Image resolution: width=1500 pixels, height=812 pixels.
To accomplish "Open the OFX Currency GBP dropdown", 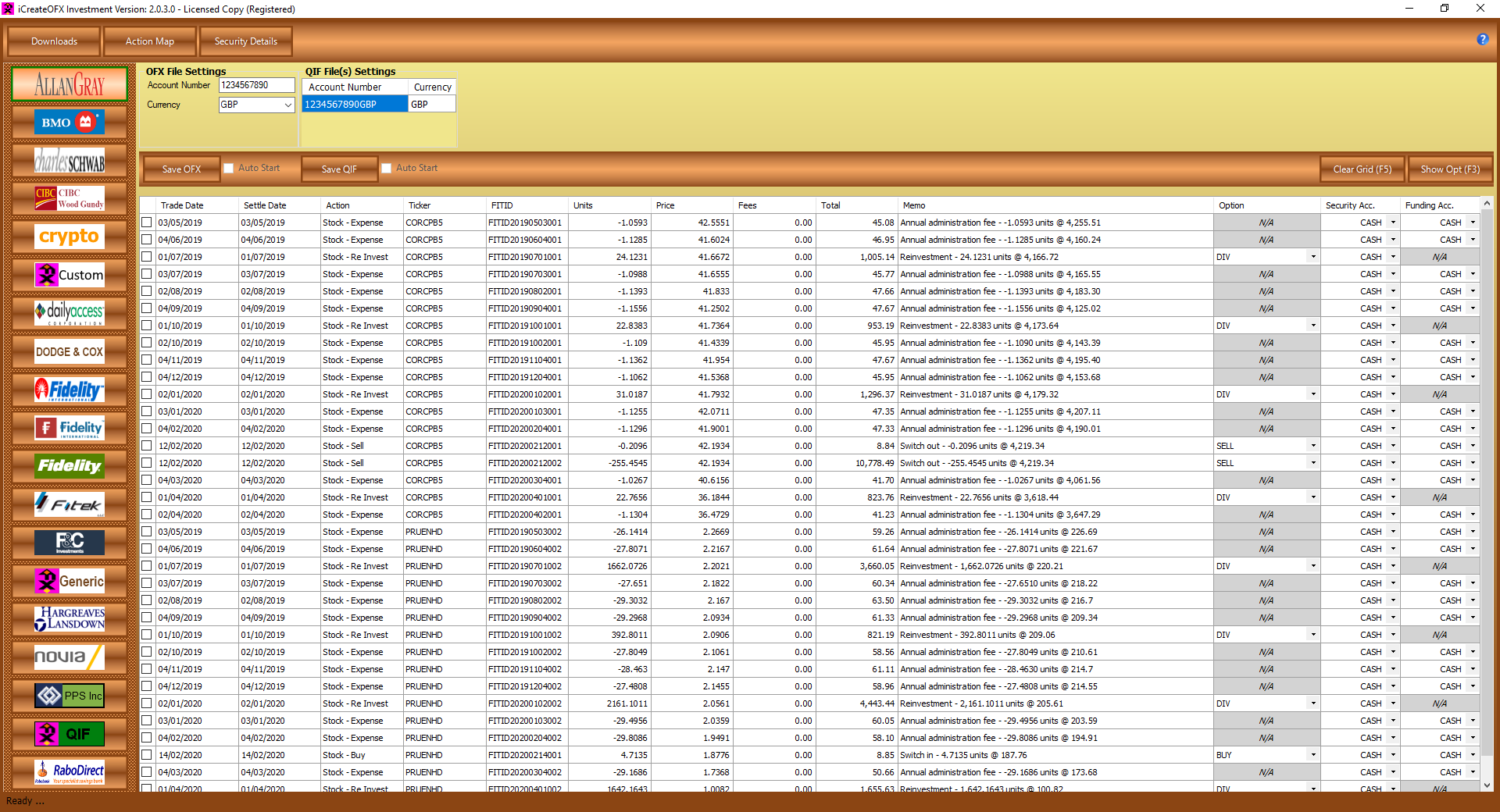I will (x=287, y=104).
